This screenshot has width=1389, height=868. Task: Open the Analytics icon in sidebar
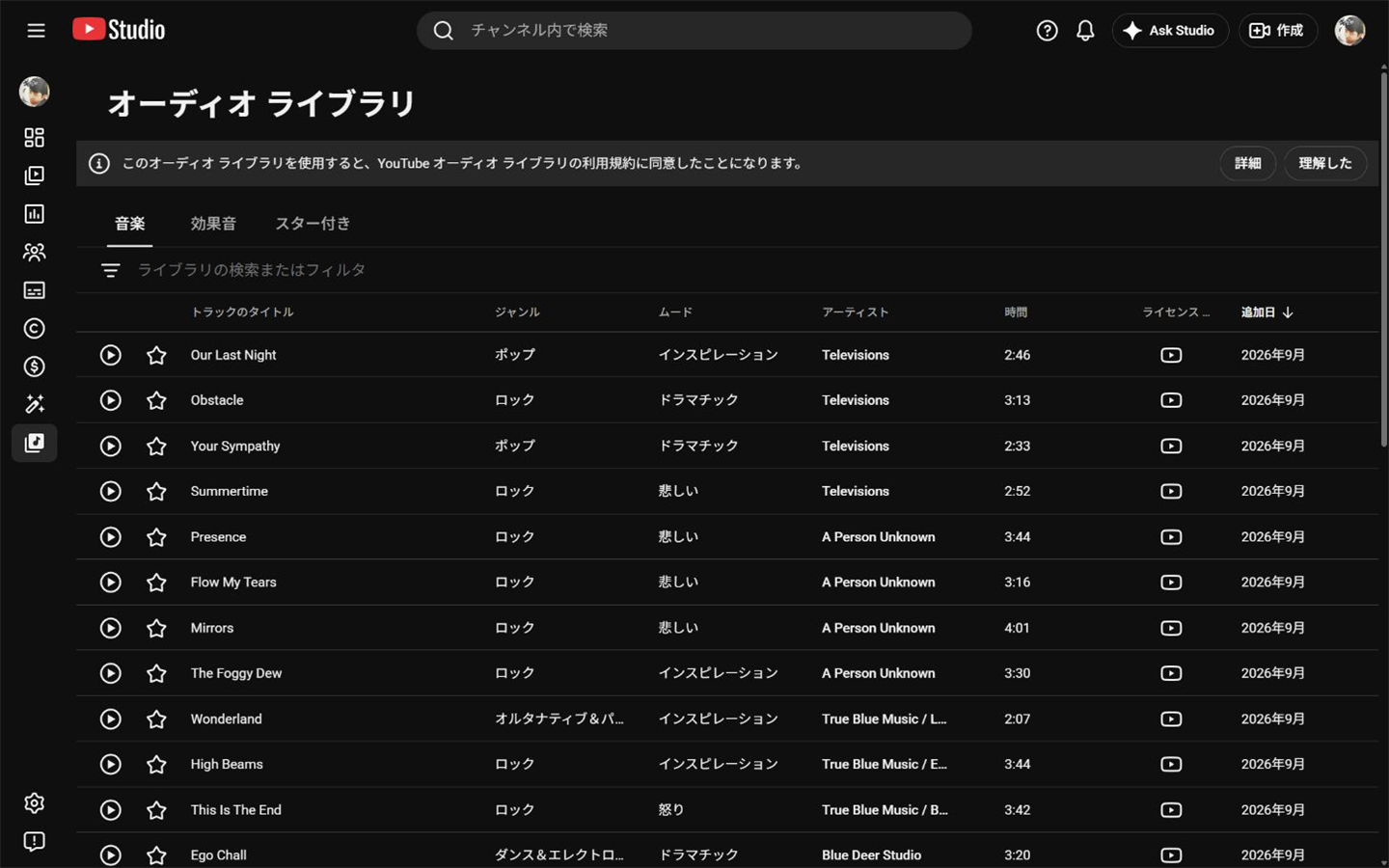pos(34,214)
